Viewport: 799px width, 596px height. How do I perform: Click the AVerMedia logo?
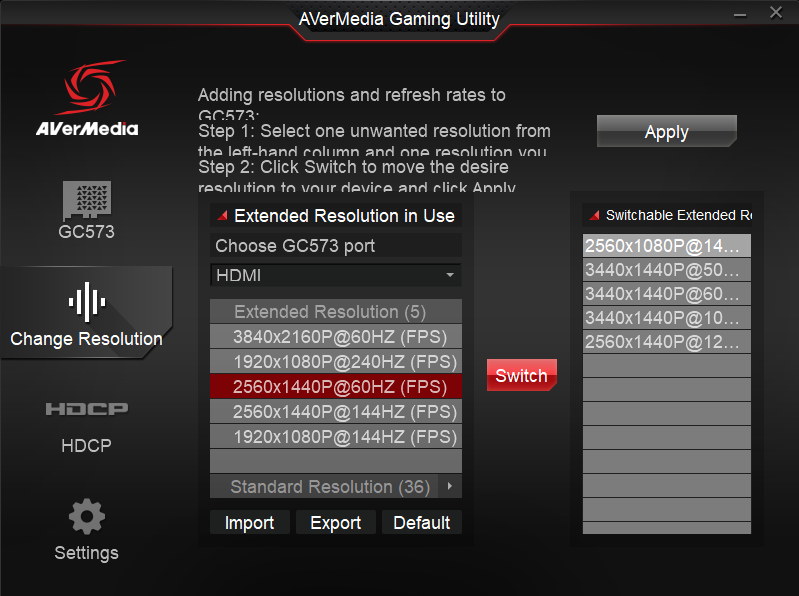click(x=87, y=100)
